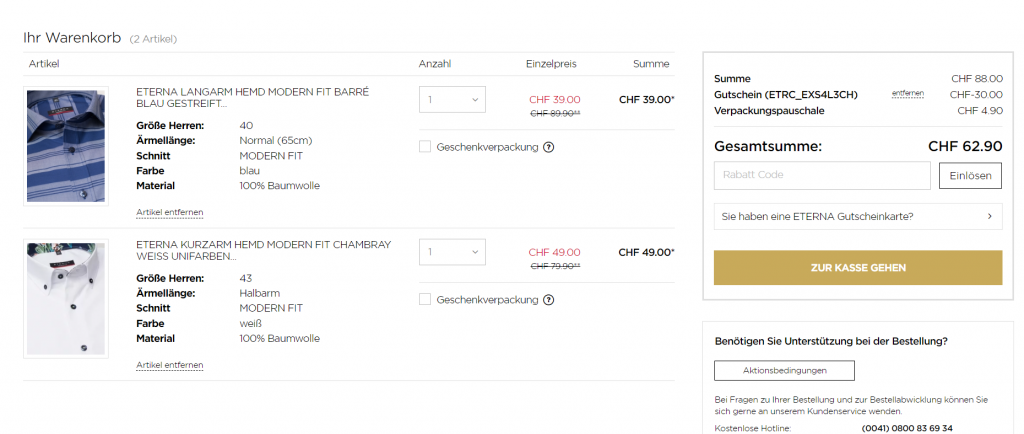Proceed with Zur Kasse gehen button
Viewport: 1024px width, 434px height.
[x=857, y=268]
